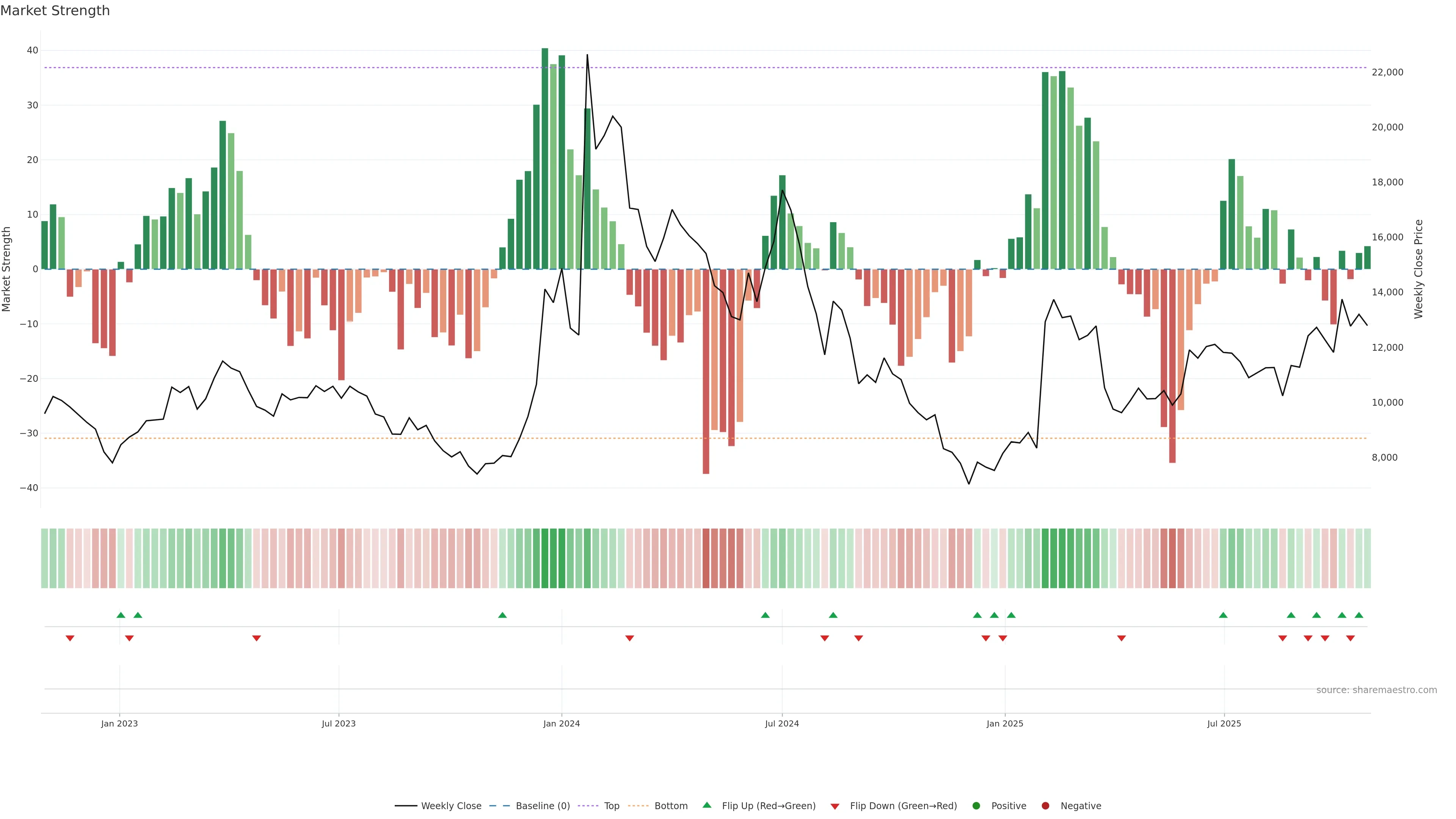Click the darkest green heat strip cell
Screen dimensions: 1456x819
[x=545, y=558]
